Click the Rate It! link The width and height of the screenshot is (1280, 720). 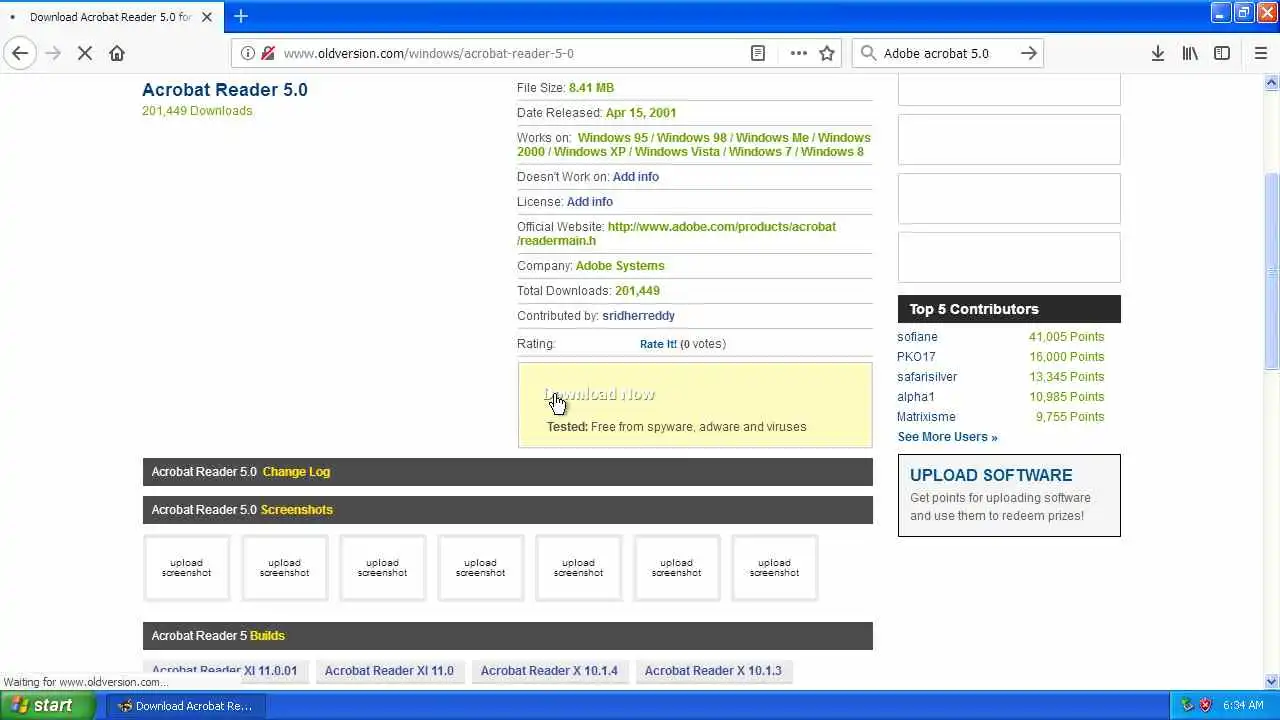point(658,344)
